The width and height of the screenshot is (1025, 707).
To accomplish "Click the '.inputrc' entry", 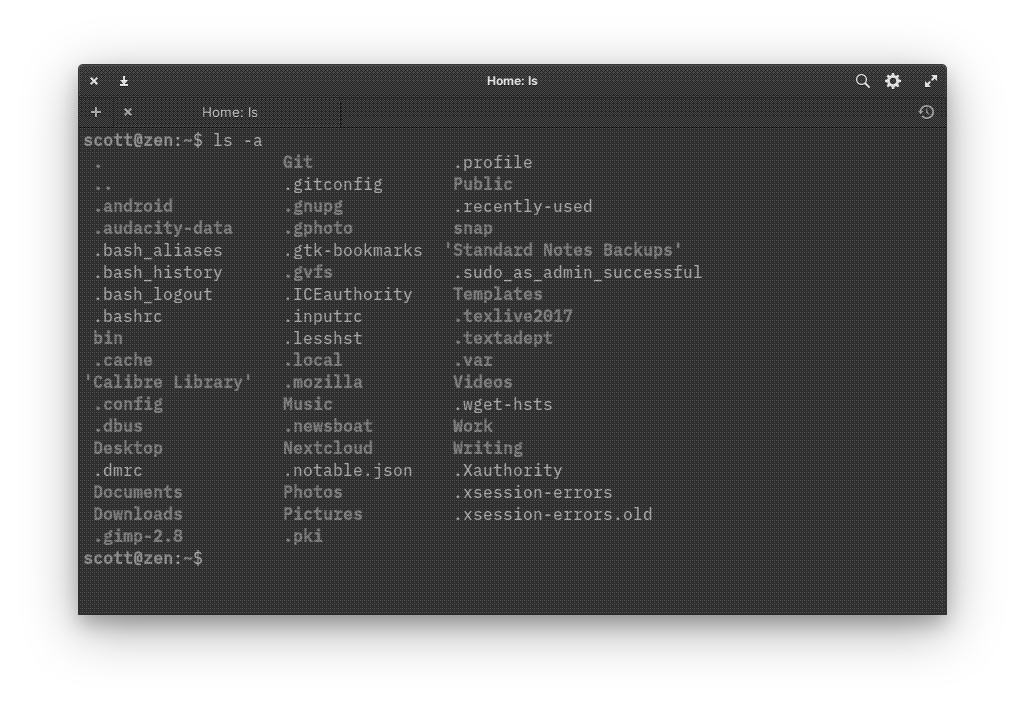I will point(323,316).
